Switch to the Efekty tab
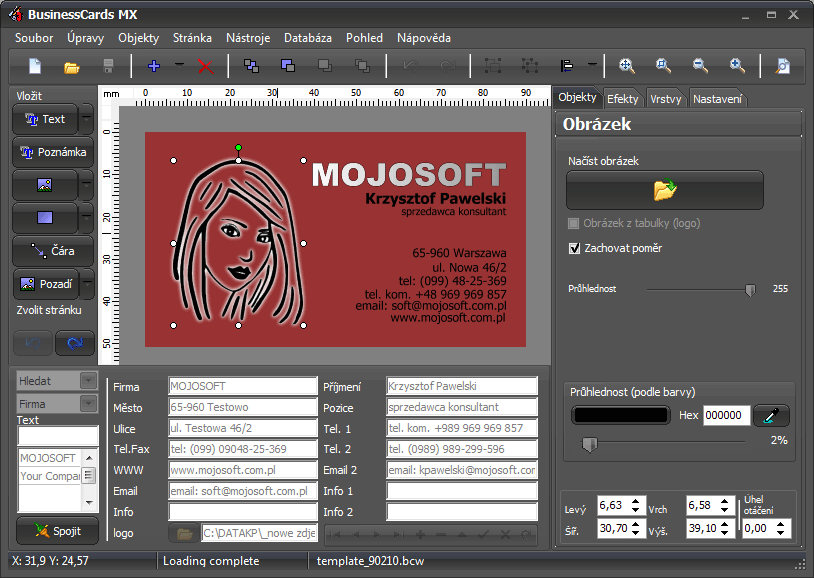The width and height of the screenshot is (814, 578). (622, 99)
